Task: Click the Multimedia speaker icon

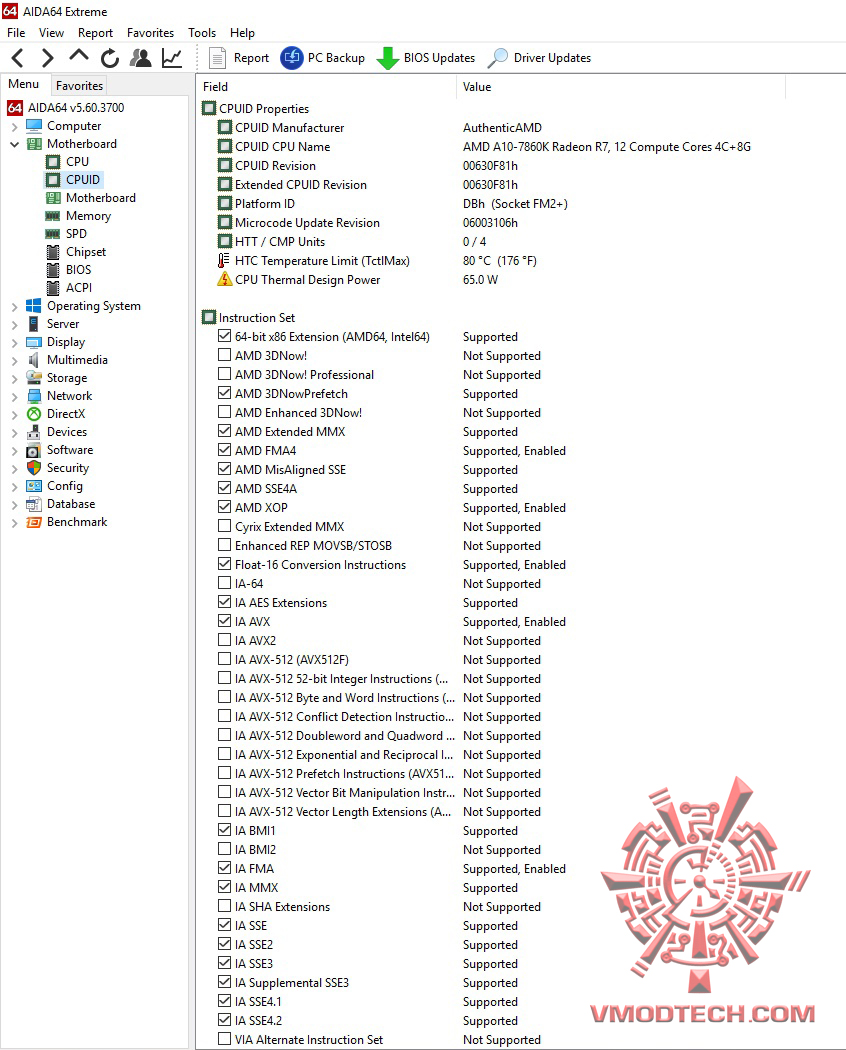Action: (33, 360)
